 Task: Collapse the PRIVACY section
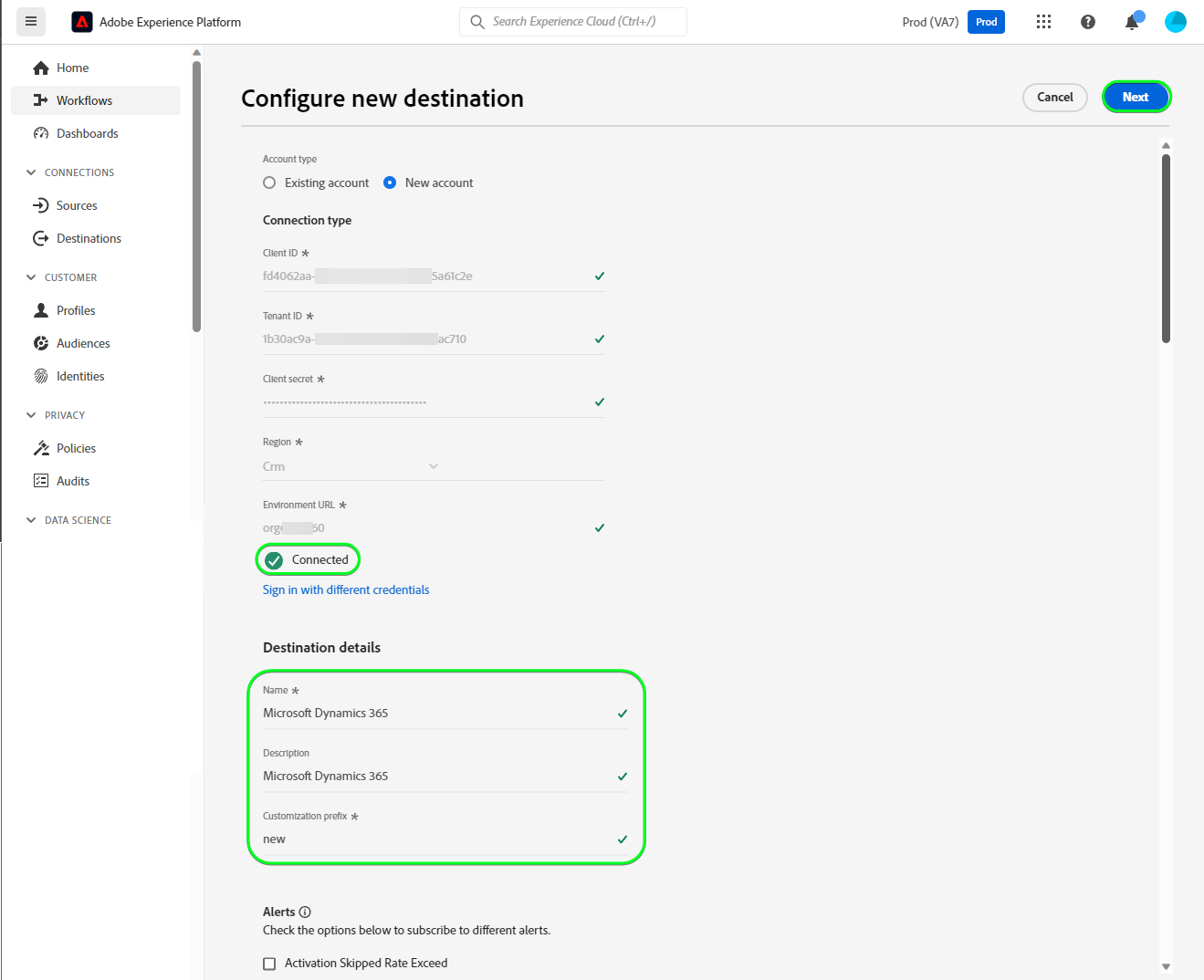[31, 415]
